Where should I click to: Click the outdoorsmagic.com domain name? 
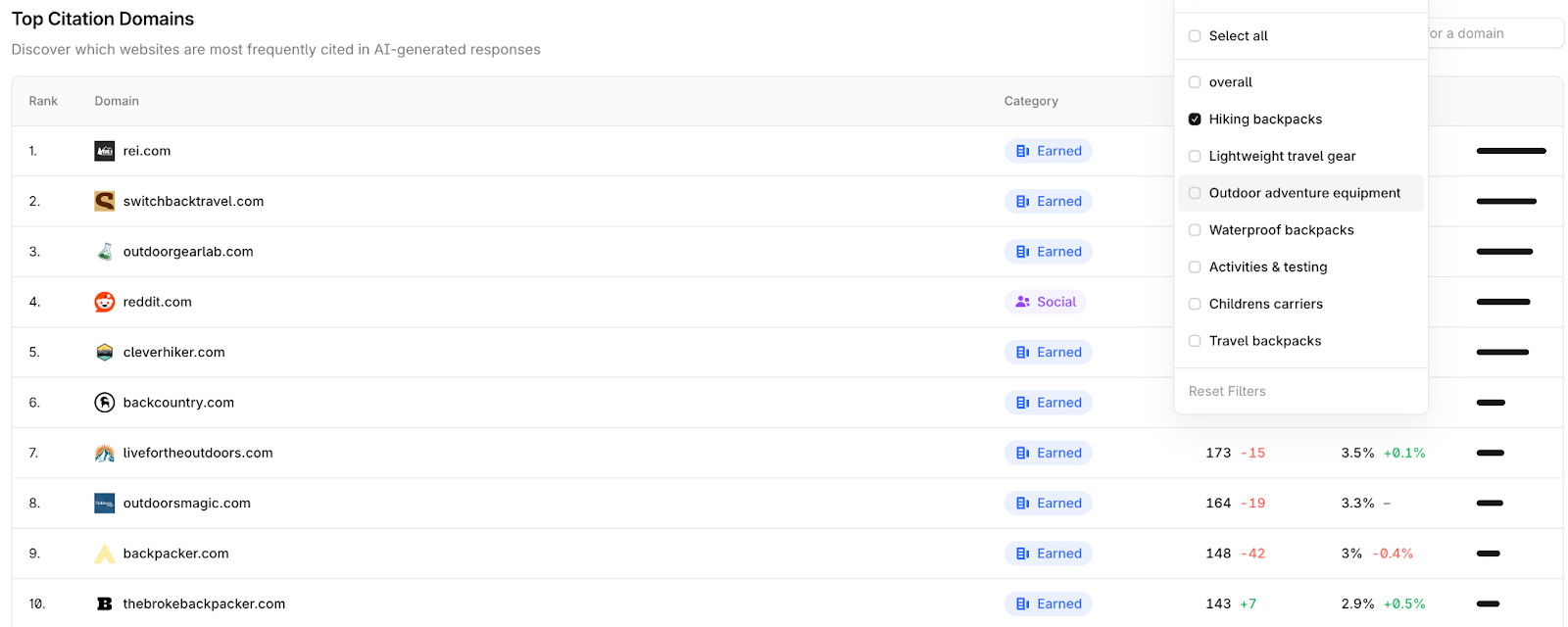pyautogui.click(x=187, y=504)
